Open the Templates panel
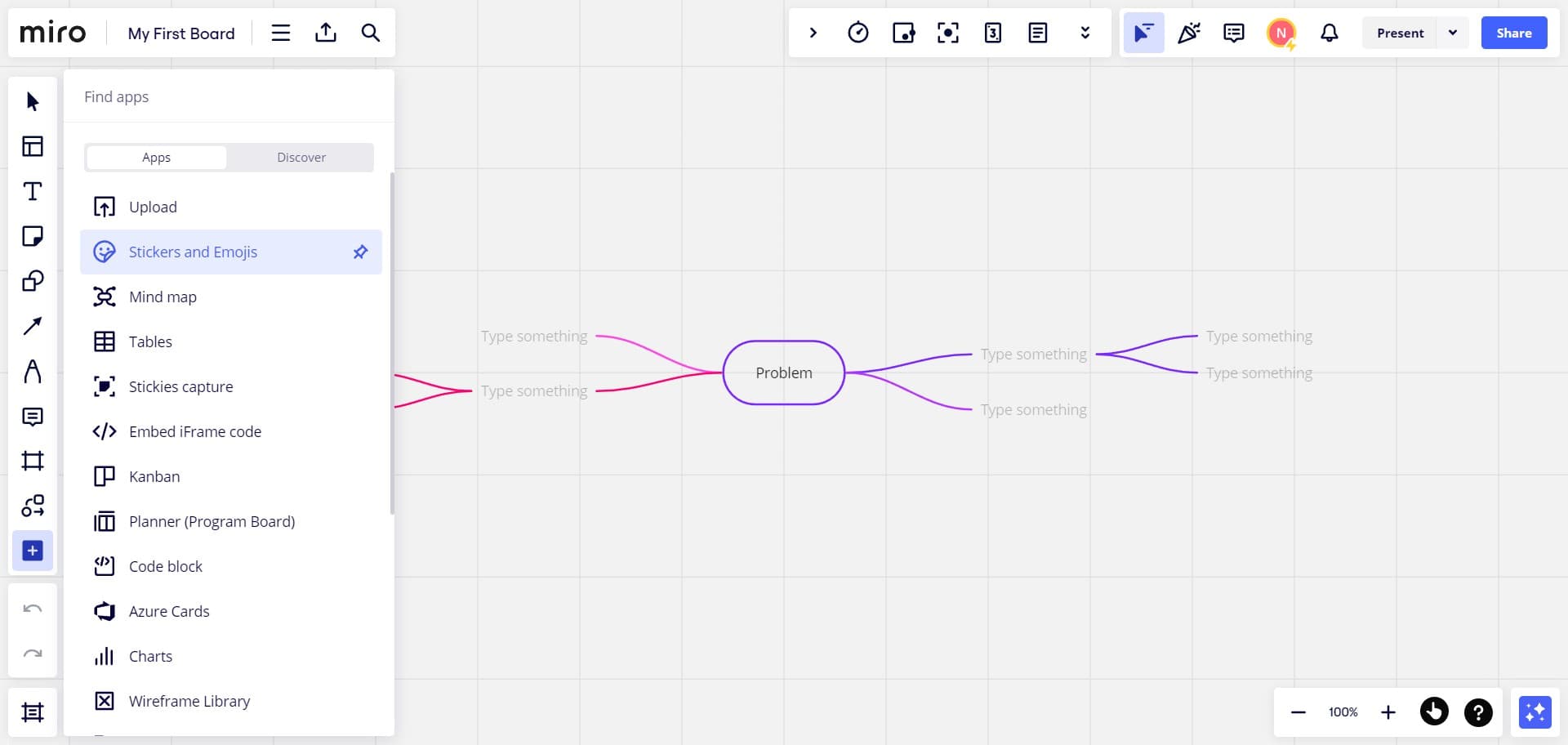Screen dimensions: 1568x745 [33, 146]
